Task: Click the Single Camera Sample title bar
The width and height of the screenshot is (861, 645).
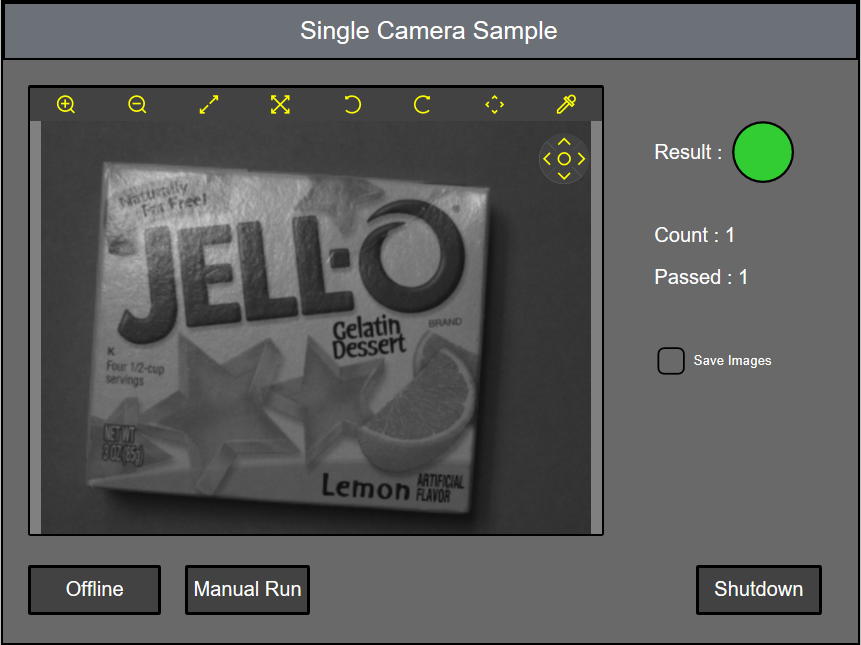Action: pos(429,31)
